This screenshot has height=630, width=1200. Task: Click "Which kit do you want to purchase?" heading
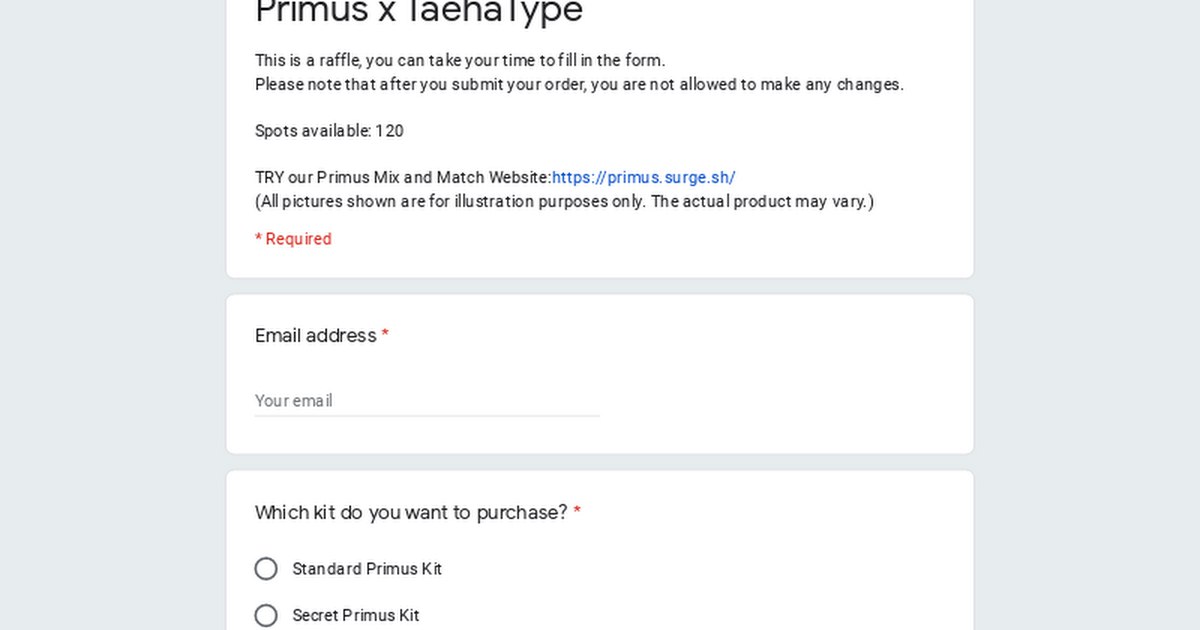pyautogui.click(x=411, y=512)
